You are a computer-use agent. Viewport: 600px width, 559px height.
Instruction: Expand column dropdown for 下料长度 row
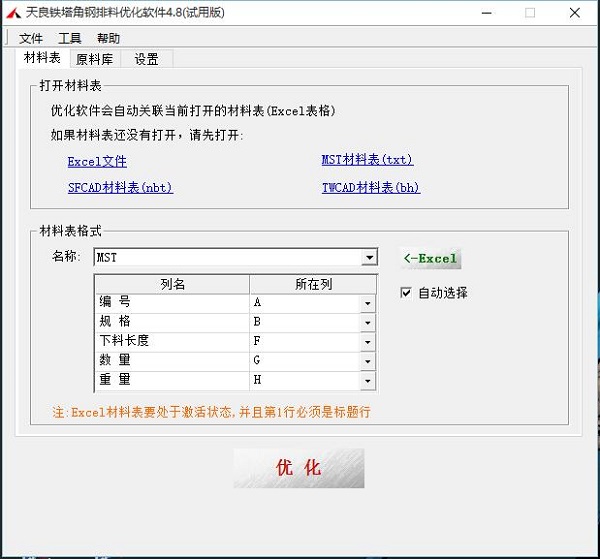click(368, 342)
